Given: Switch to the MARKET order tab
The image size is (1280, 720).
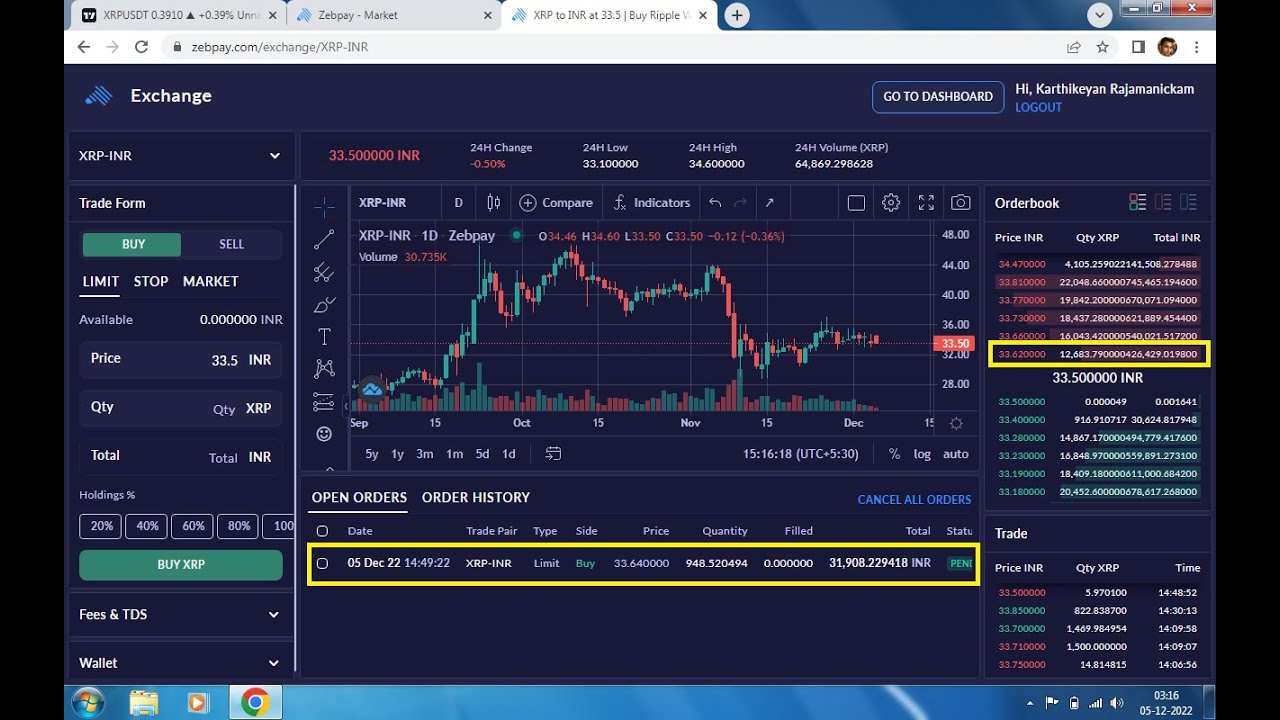Looking at the screenshot, I should (211, 282).
